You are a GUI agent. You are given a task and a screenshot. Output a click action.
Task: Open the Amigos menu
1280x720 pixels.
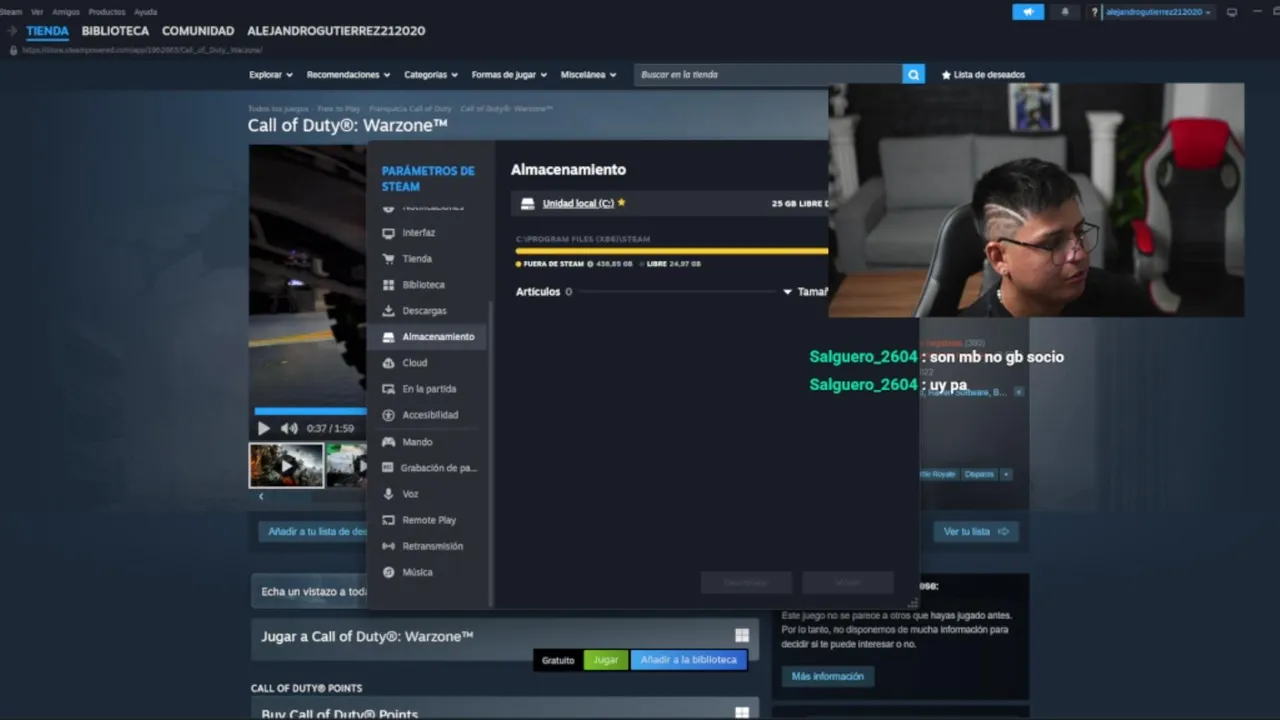coord(66,12)
